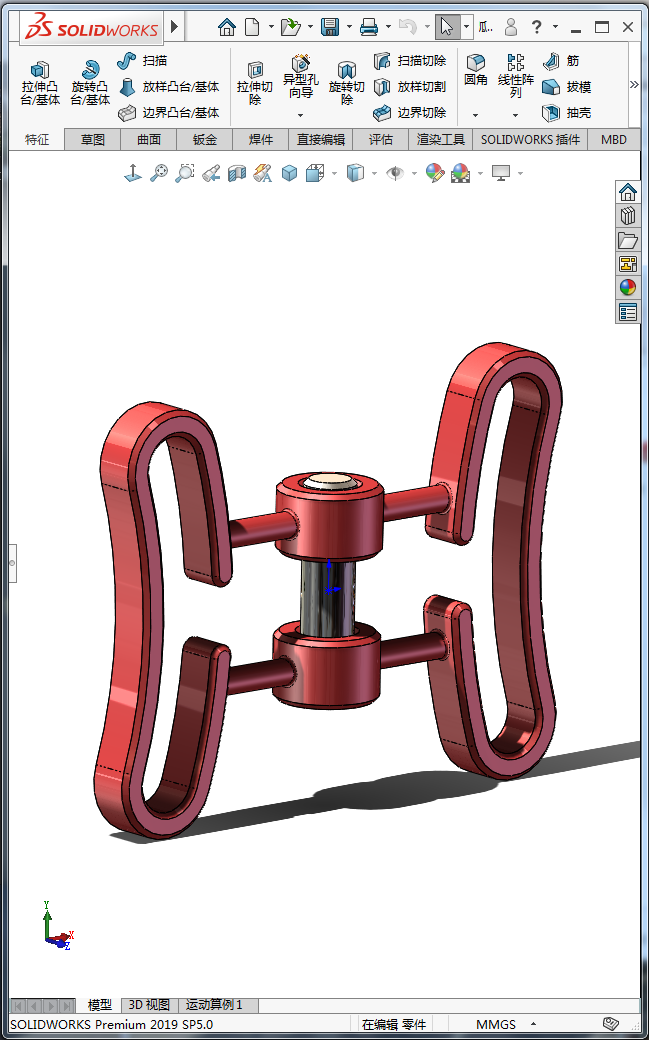The image size is (649, 1040).
Task: Open the Select tool dropdown arrow
Action: 467,27
